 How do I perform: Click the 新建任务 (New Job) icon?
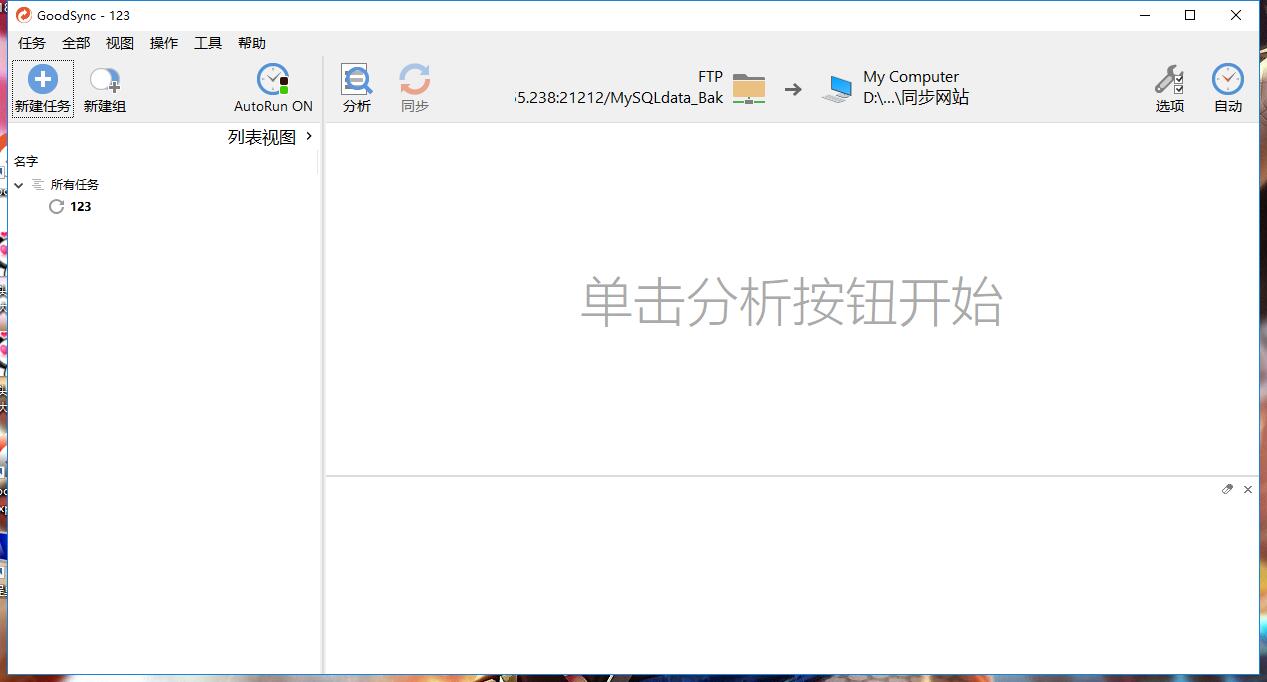[x=42, y=80]
